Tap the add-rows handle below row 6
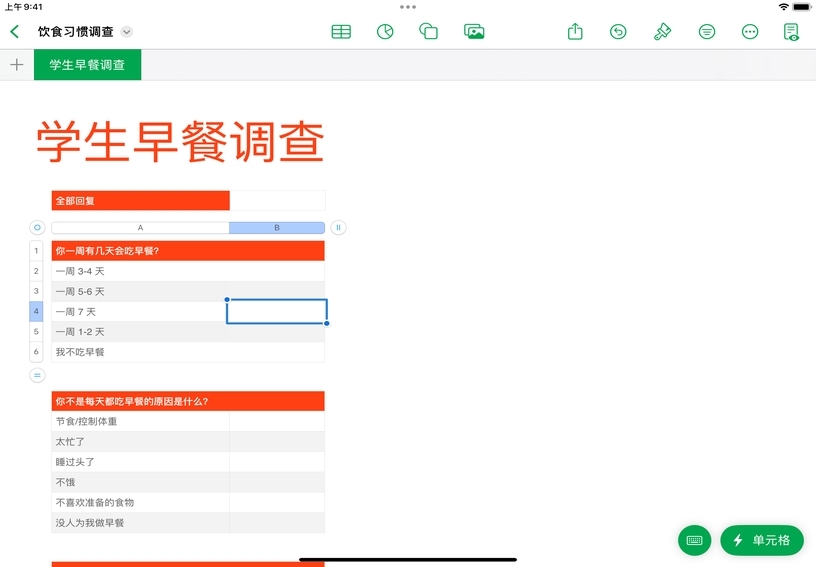 pos(37,375)
